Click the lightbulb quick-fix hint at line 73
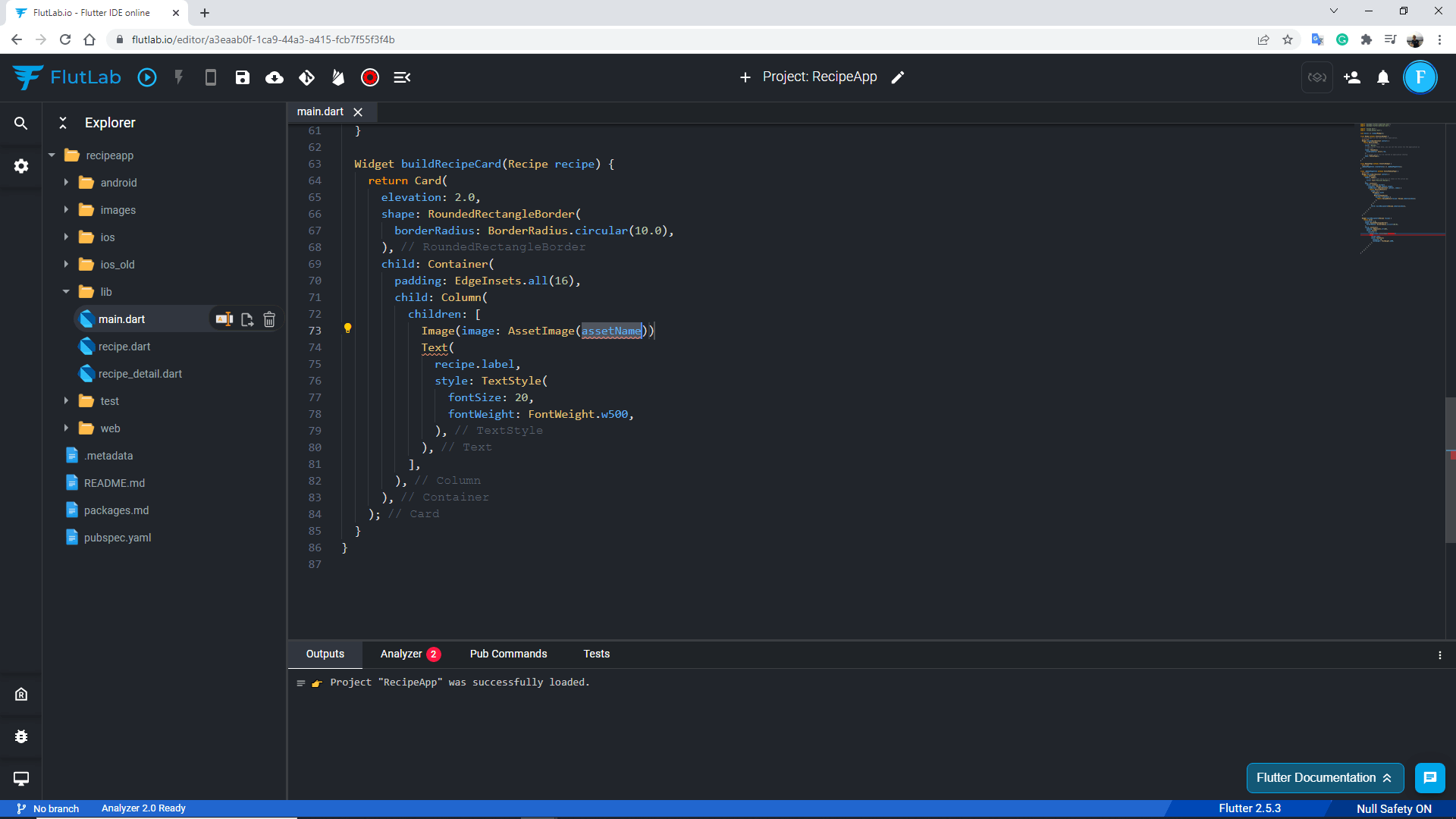The image size is (1456, 819). 348,328
